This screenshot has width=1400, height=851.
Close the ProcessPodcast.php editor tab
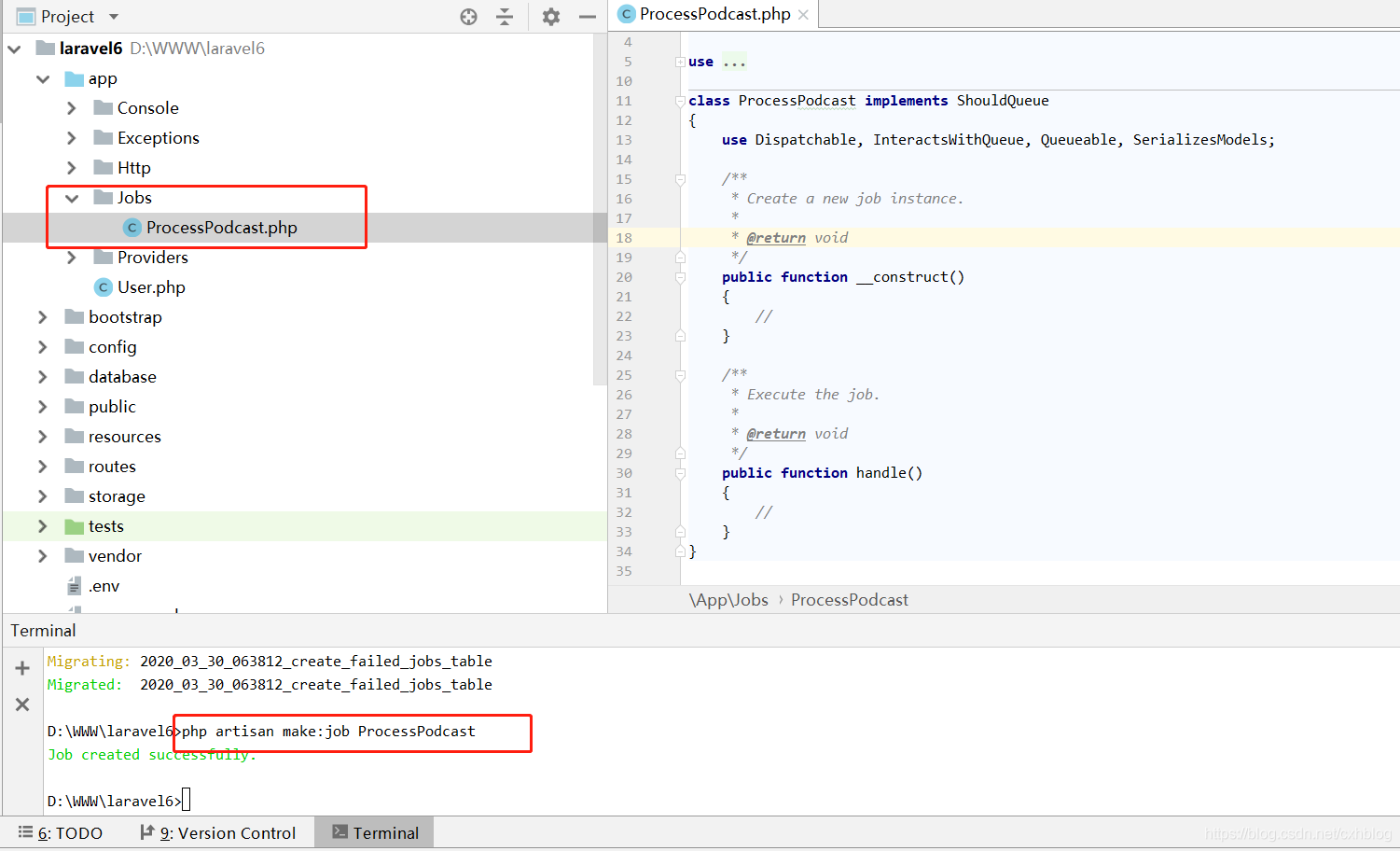(x=803, y=14)
